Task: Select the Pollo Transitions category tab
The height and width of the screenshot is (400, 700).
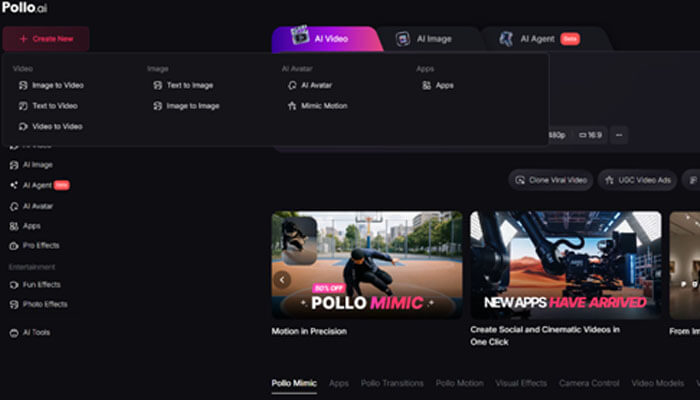Action: pos(392,383)
